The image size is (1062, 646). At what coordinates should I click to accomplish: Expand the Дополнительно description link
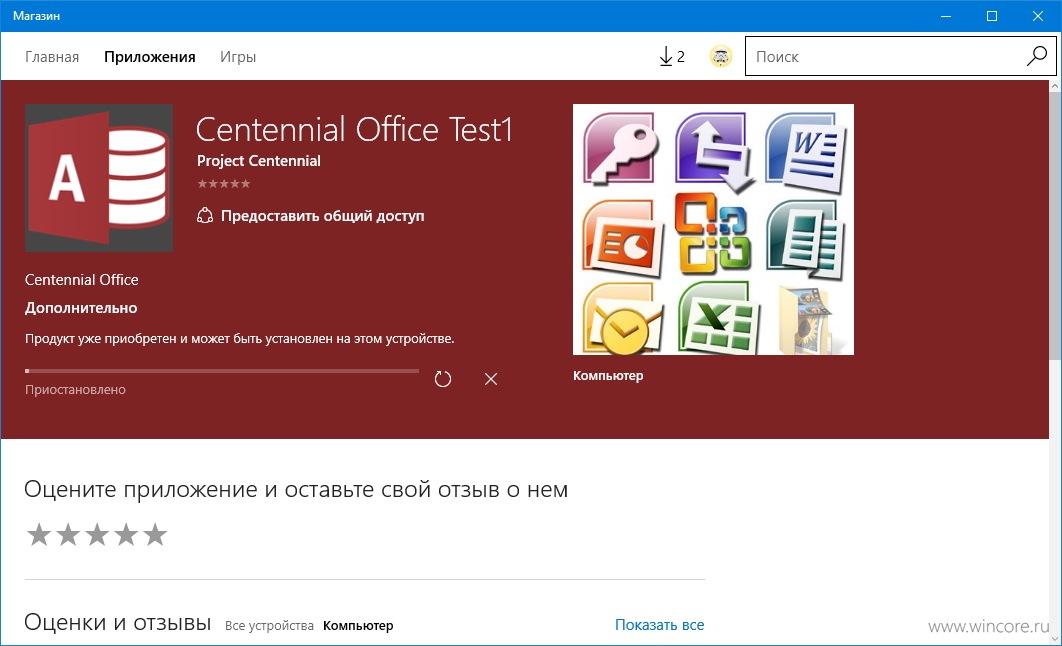81,308
